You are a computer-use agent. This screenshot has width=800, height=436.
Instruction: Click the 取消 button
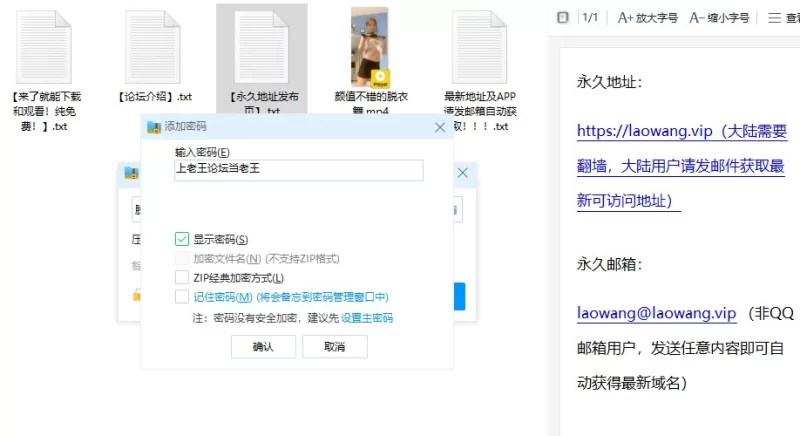click(335, 347)
